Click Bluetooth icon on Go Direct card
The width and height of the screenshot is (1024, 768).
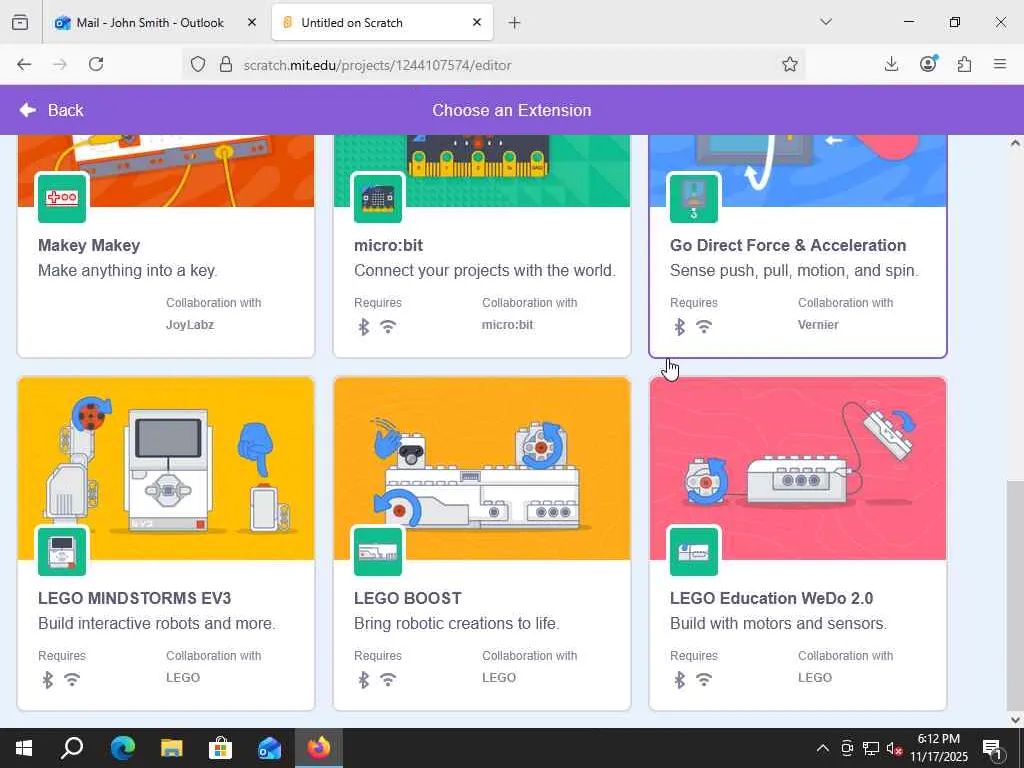680,327
